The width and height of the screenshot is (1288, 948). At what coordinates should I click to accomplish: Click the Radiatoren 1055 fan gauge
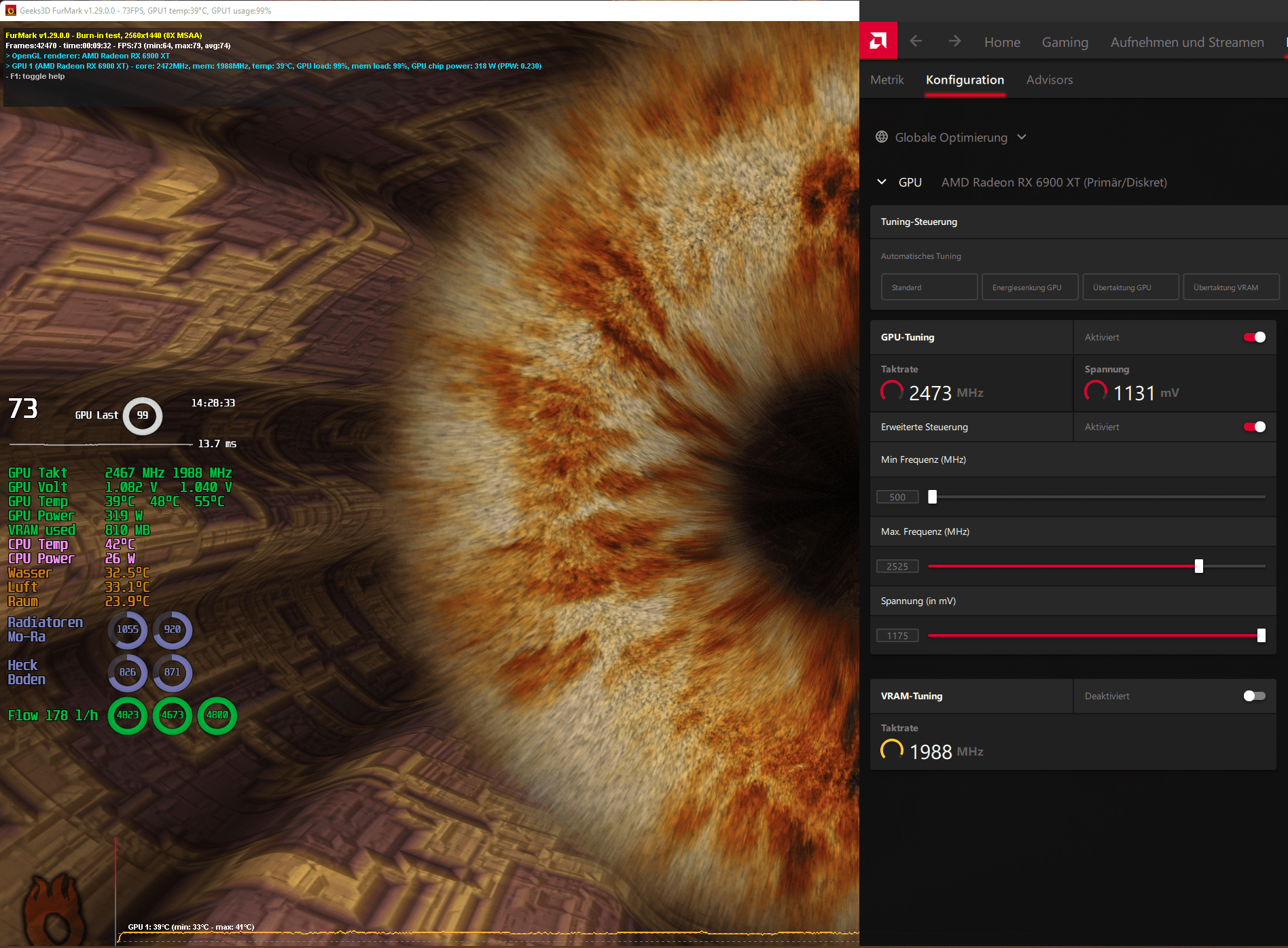pos(128,630)
